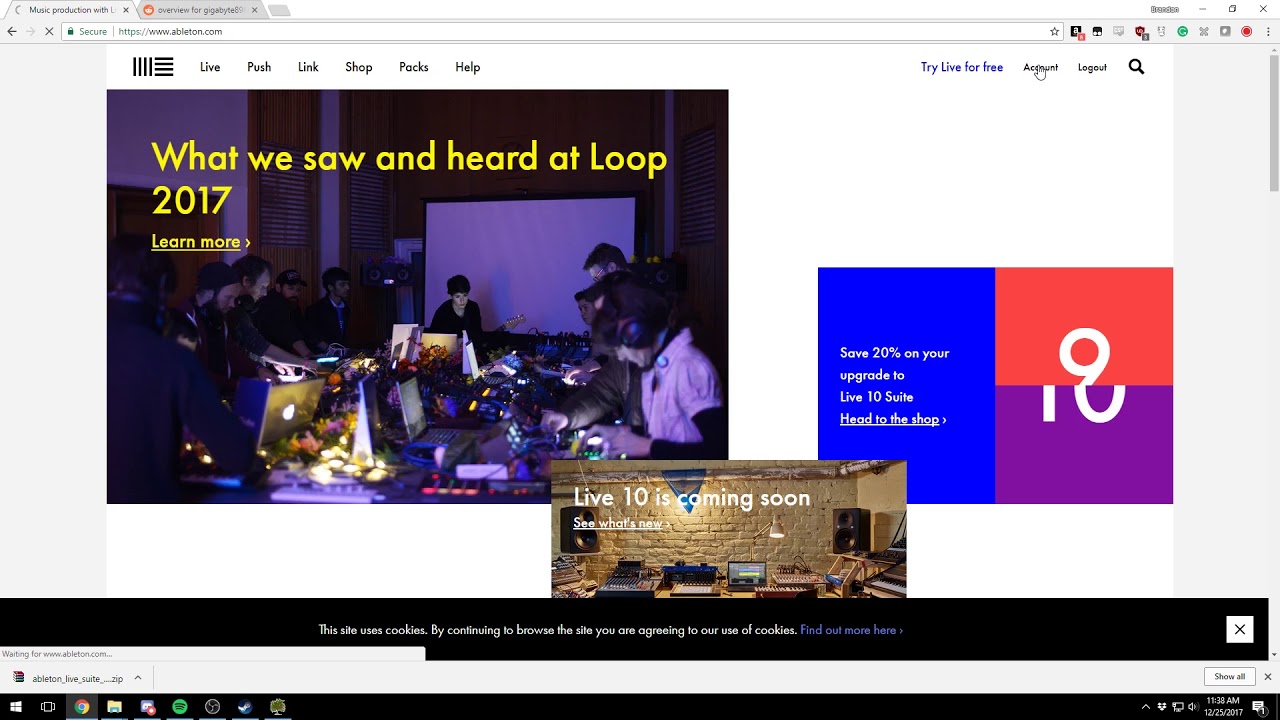Click the gray shield extension icon

click(1225, 32)
